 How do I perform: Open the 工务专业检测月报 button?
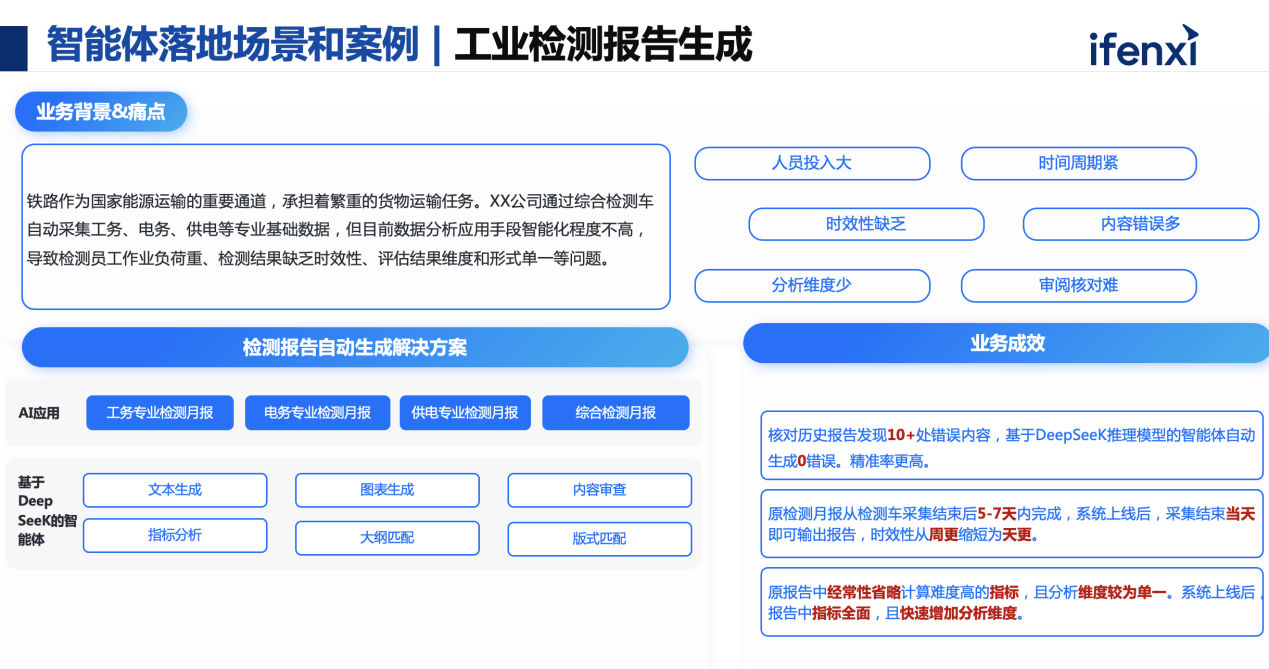160,413
